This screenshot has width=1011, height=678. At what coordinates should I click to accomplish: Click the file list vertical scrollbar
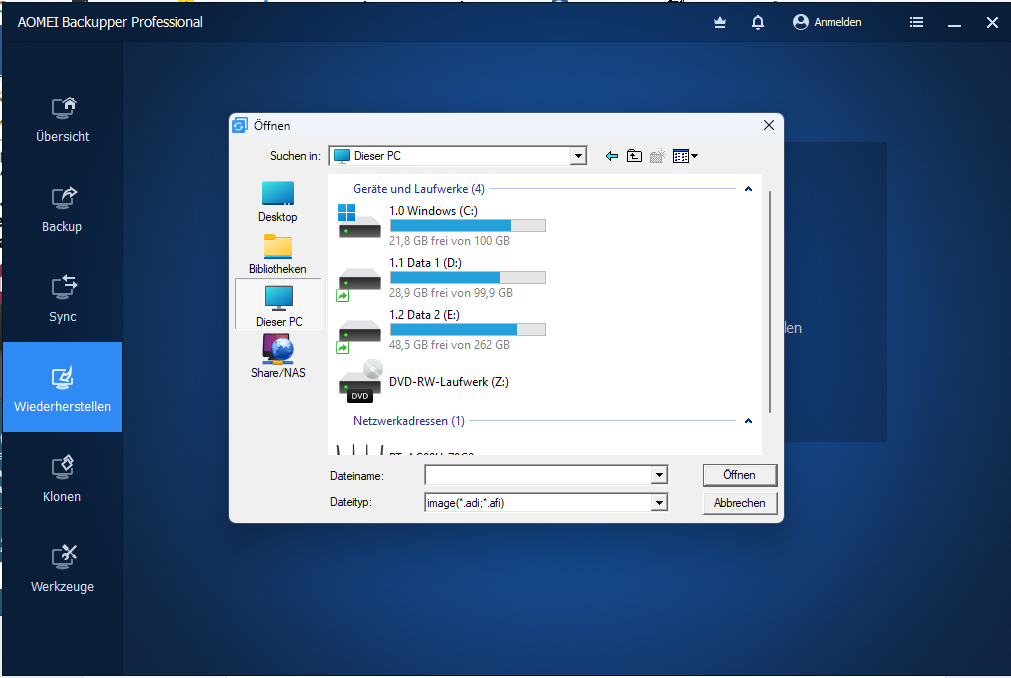pos(770,302)
